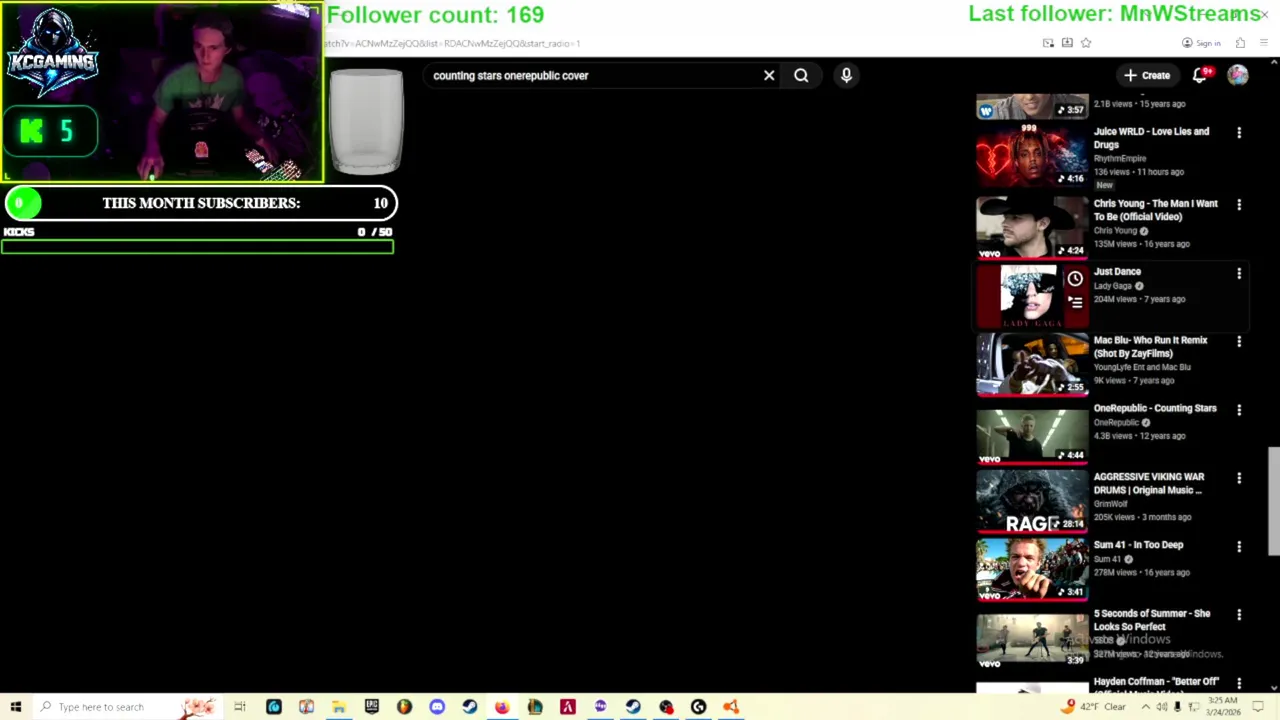Open the Windows Start menu

point(15,707)
